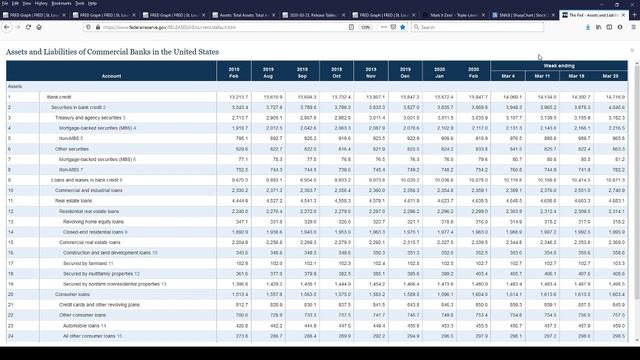Open the Library icon
This screenshot has width=640, height=360.
click(598, 27)
